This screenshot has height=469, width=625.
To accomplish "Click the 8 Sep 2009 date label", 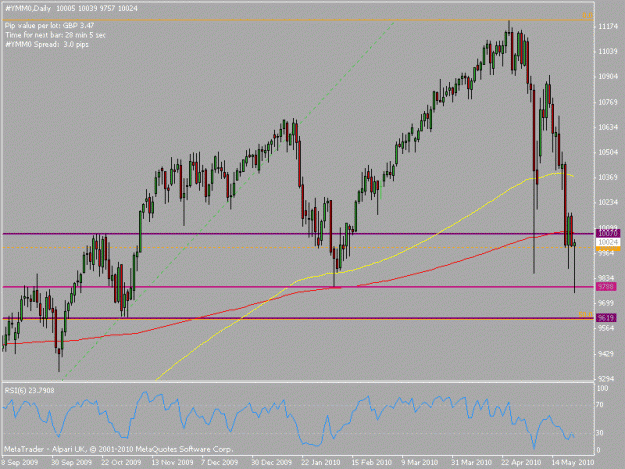I will tap(20, 462).
